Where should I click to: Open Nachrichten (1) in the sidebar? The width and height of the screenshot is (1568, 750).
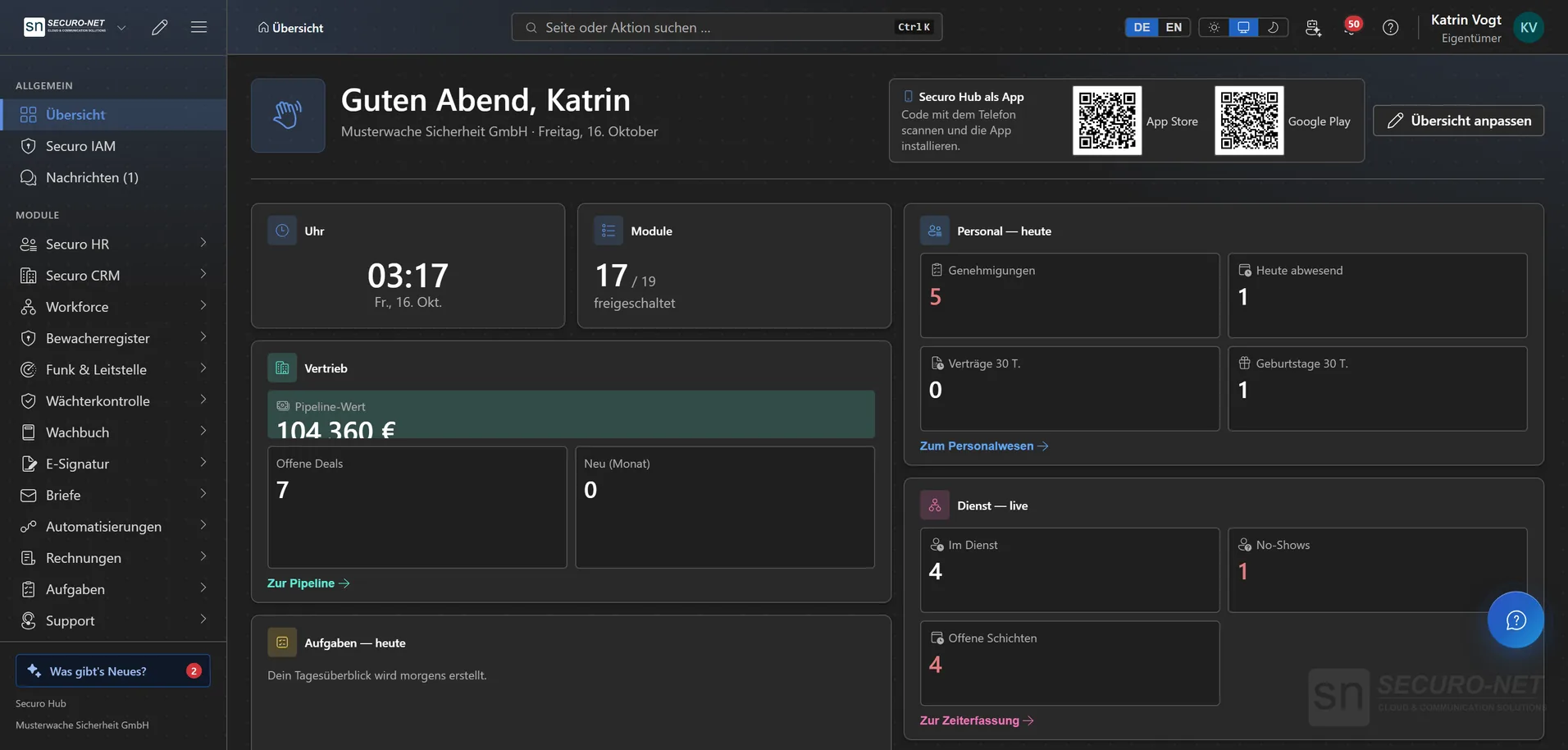[x=113, y=177]
